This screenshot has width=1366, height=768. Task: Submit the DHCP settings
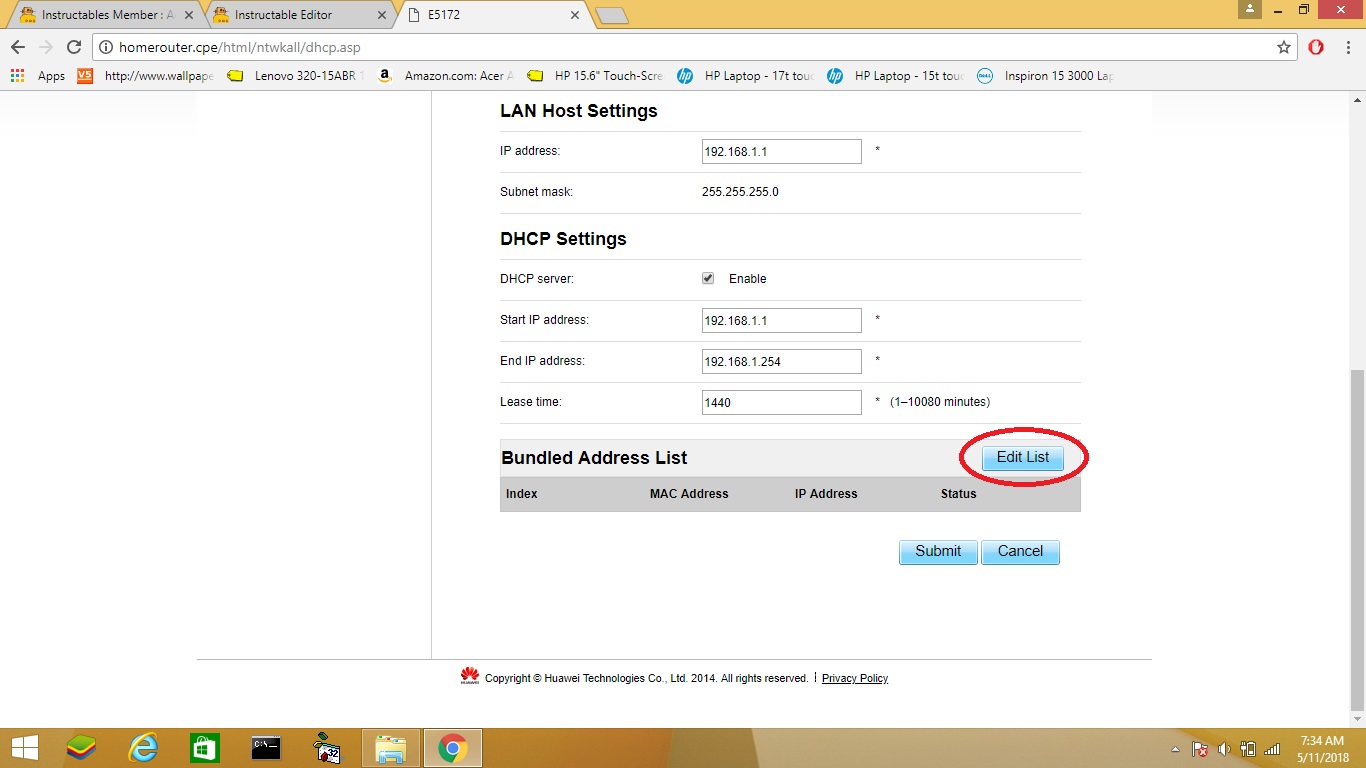point(938,552)
